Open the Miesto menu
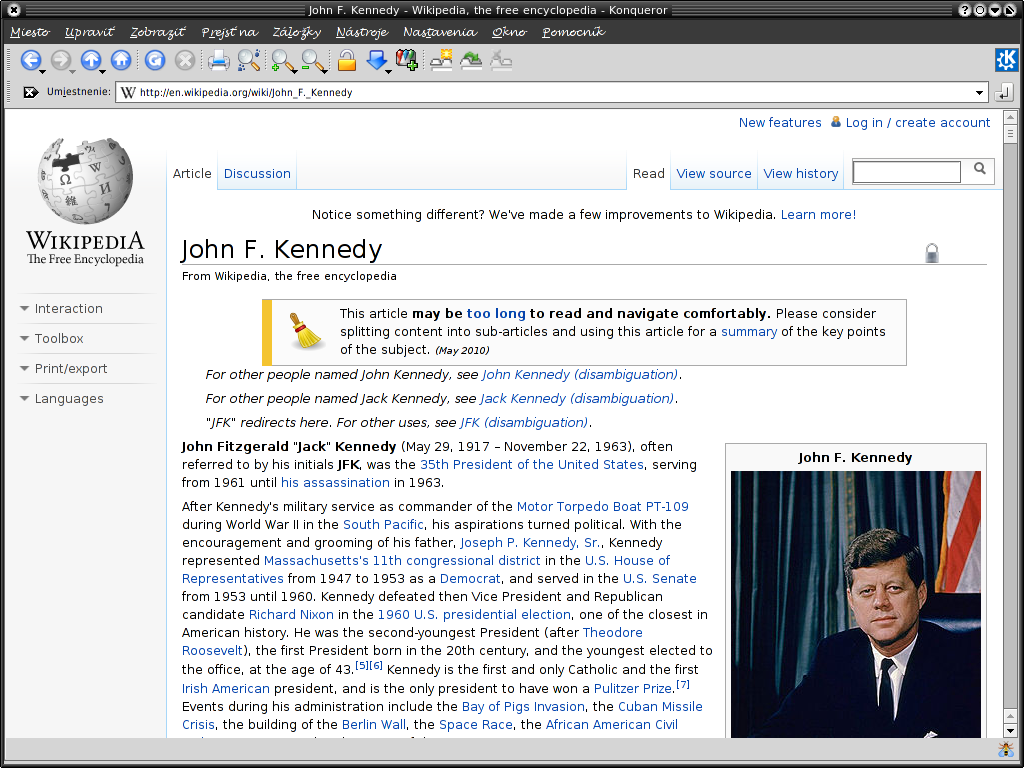This screenshot has height=768, width=1024. click(x=30, y=31)
